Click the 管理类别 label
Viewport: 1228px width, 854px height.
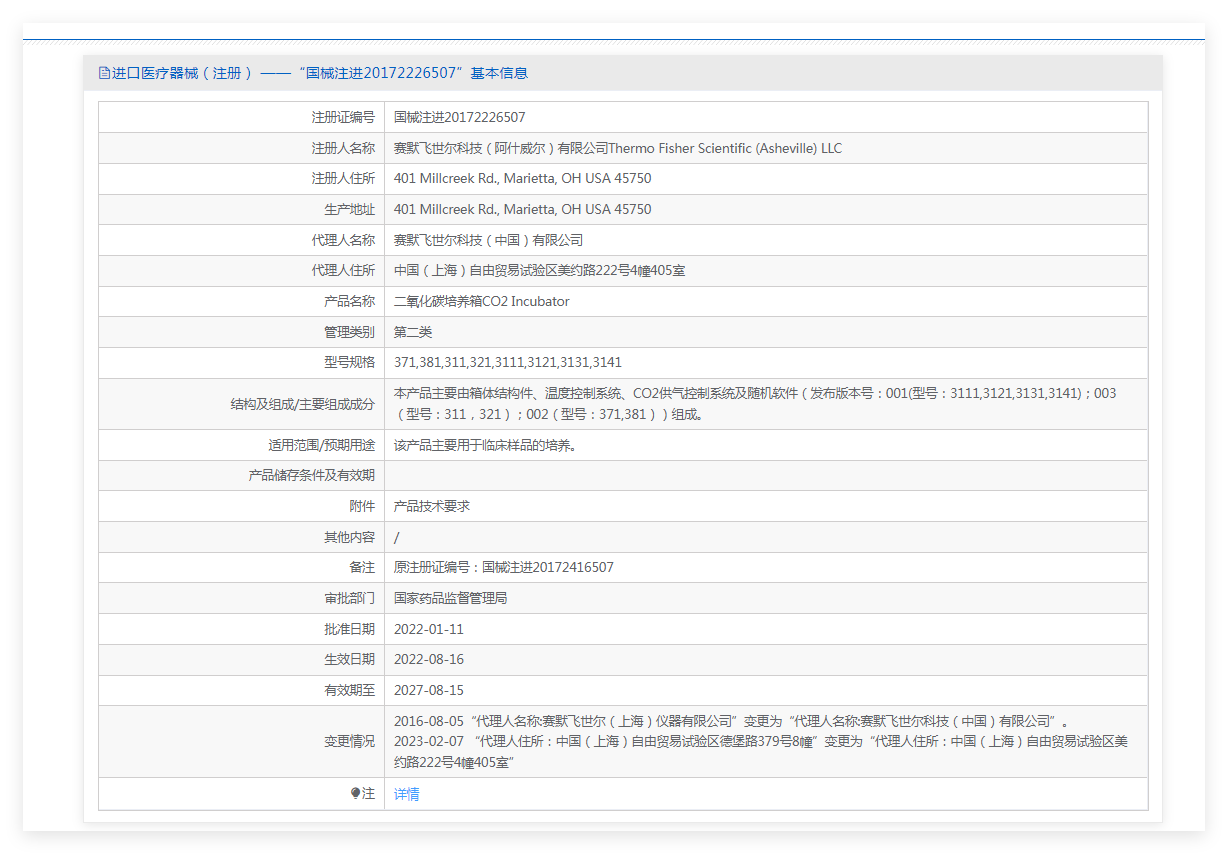tap(350, 332)
